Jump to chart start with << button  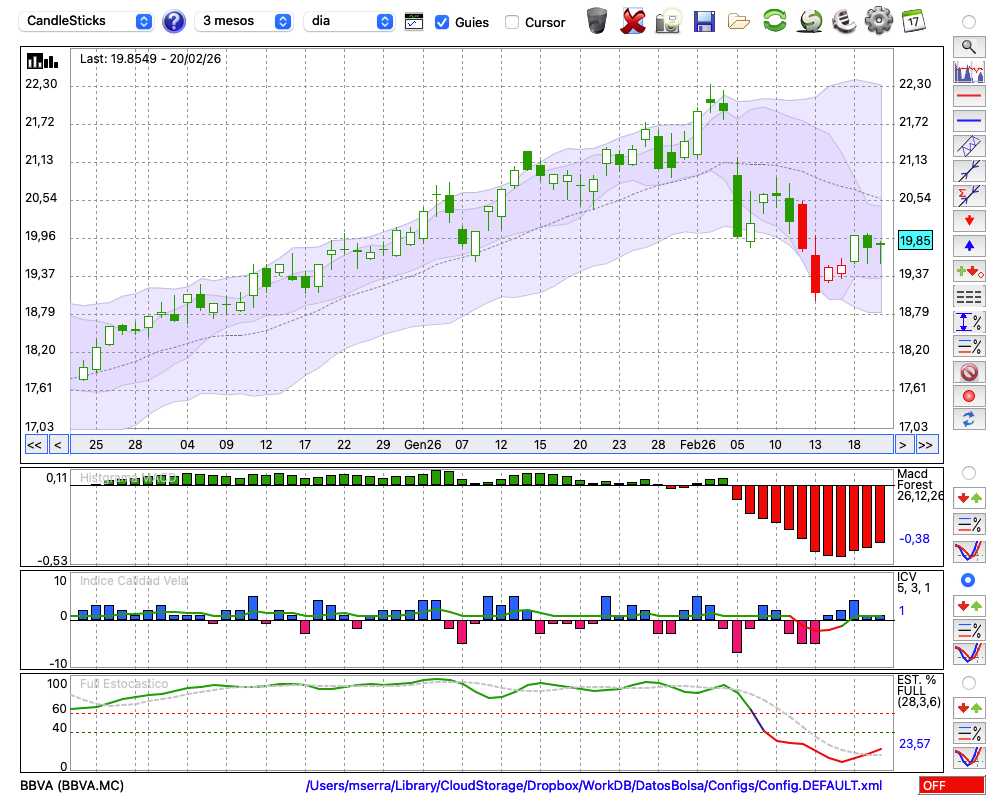pyautogui.click(x=34, y=445)
